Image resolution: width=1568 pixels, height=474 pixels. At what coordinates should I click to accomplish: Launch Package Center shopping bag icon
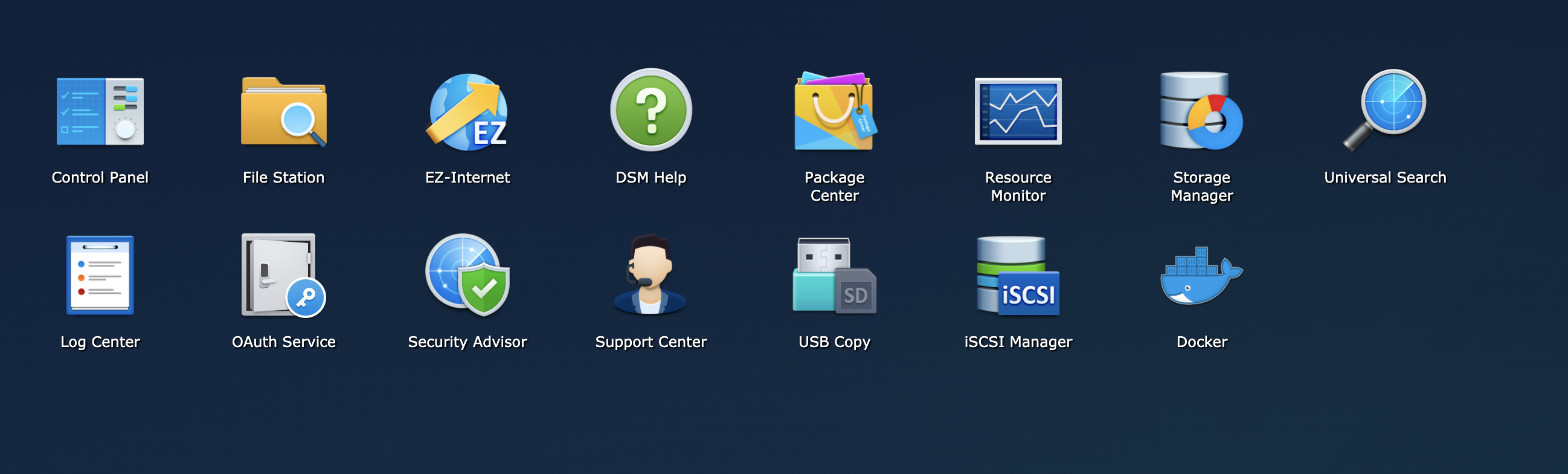pos(835,111)
